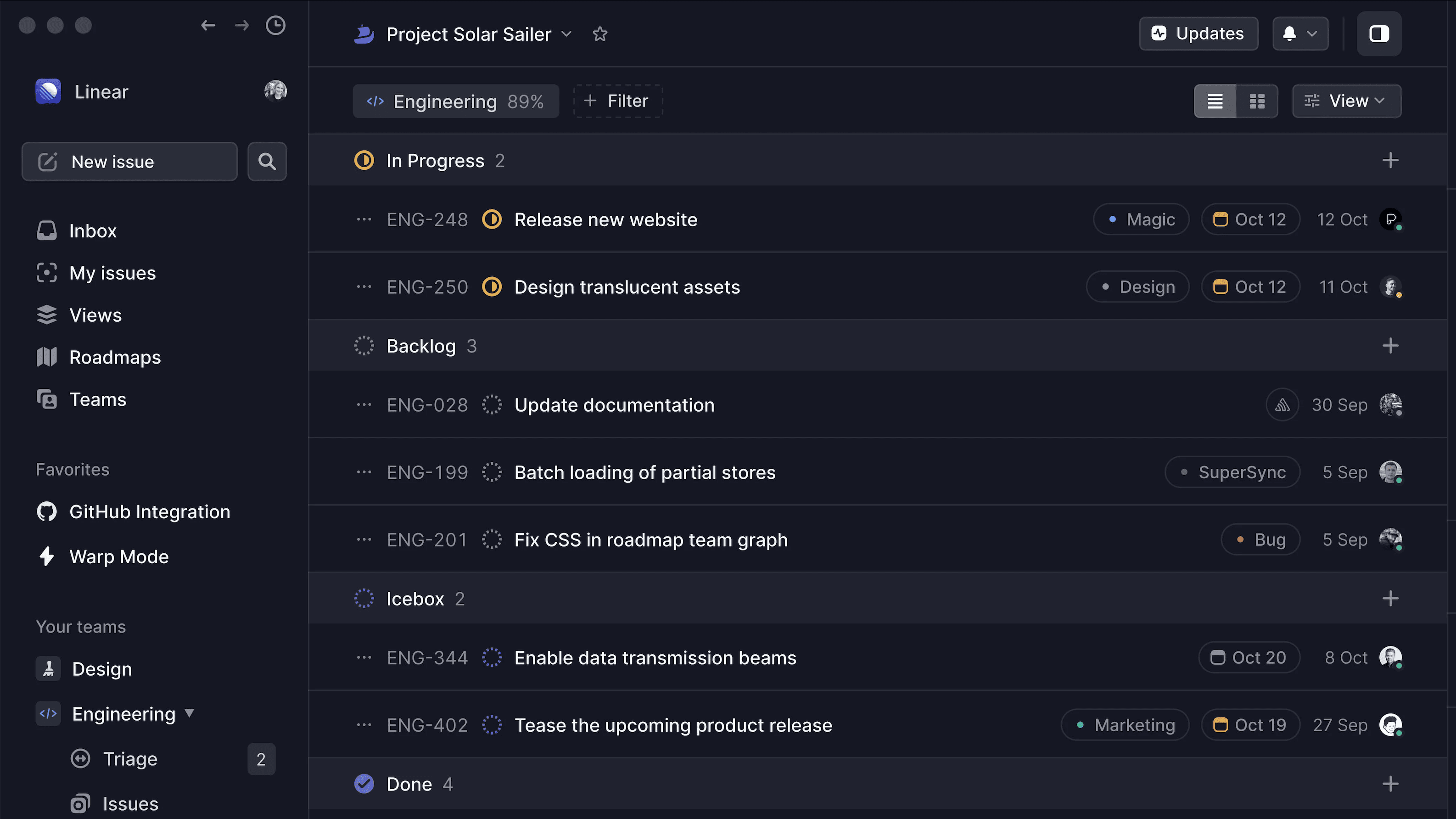1456x819 pixels.
Task: Switch to board grid layout view
Action: pos(1257,101)
